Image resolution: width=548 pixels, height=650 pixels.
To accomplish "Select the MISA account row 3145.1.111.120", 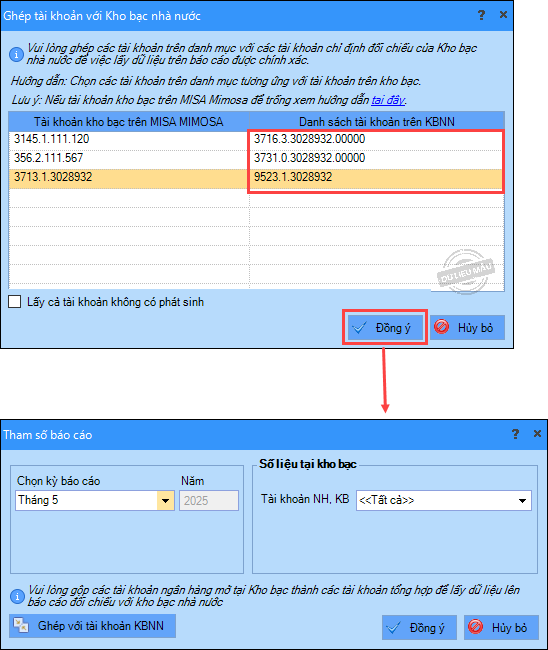I will [129, 139].
